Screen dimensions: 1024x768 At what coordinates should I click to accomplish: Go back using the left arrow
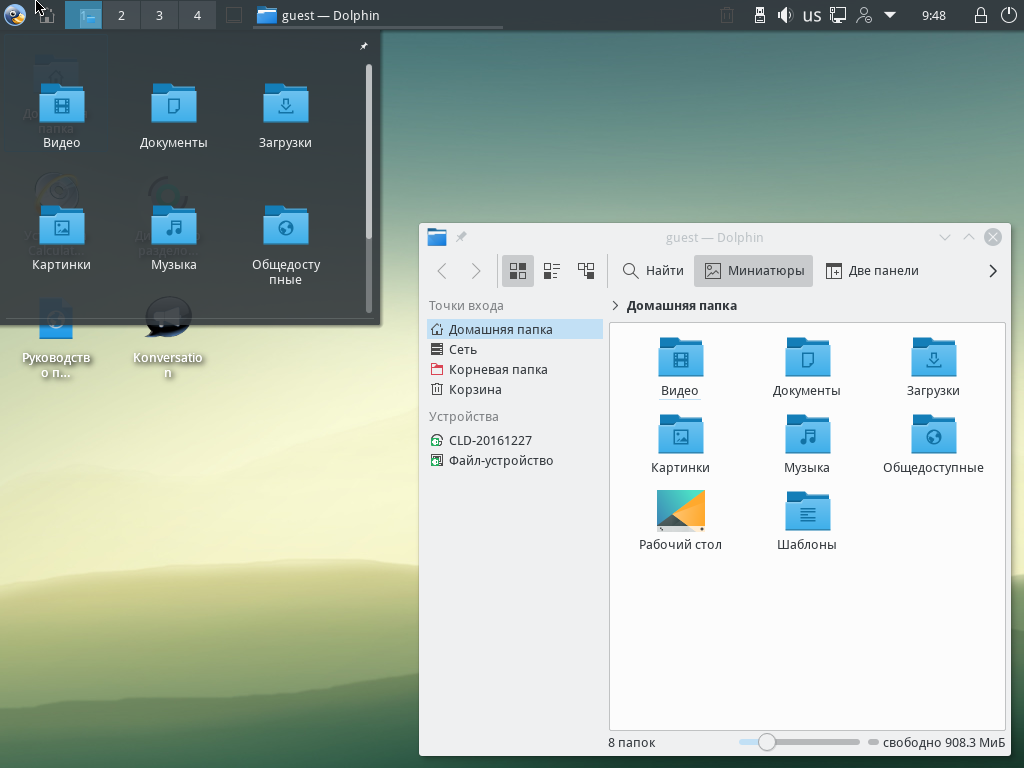(x=442, y=271)
